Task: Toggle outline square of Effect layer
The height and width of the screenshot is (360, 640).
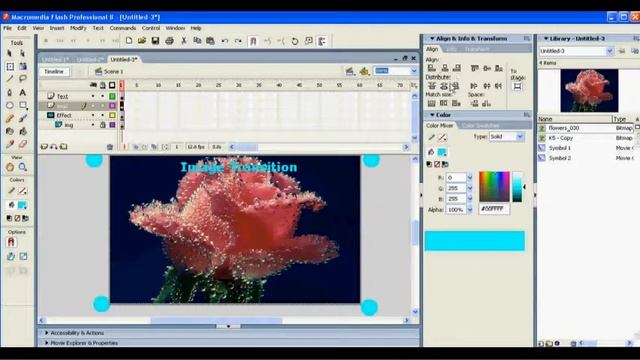Action: [x=112, y=116]
